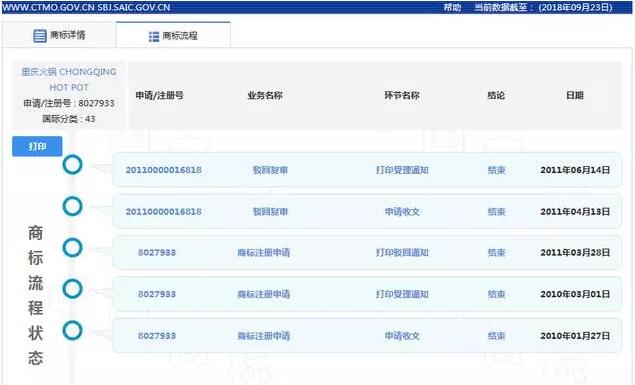Click 20110000016818 in the 打印受理通知 row
The width and height of the screenshot is (635, 385).
pos(164,170)
